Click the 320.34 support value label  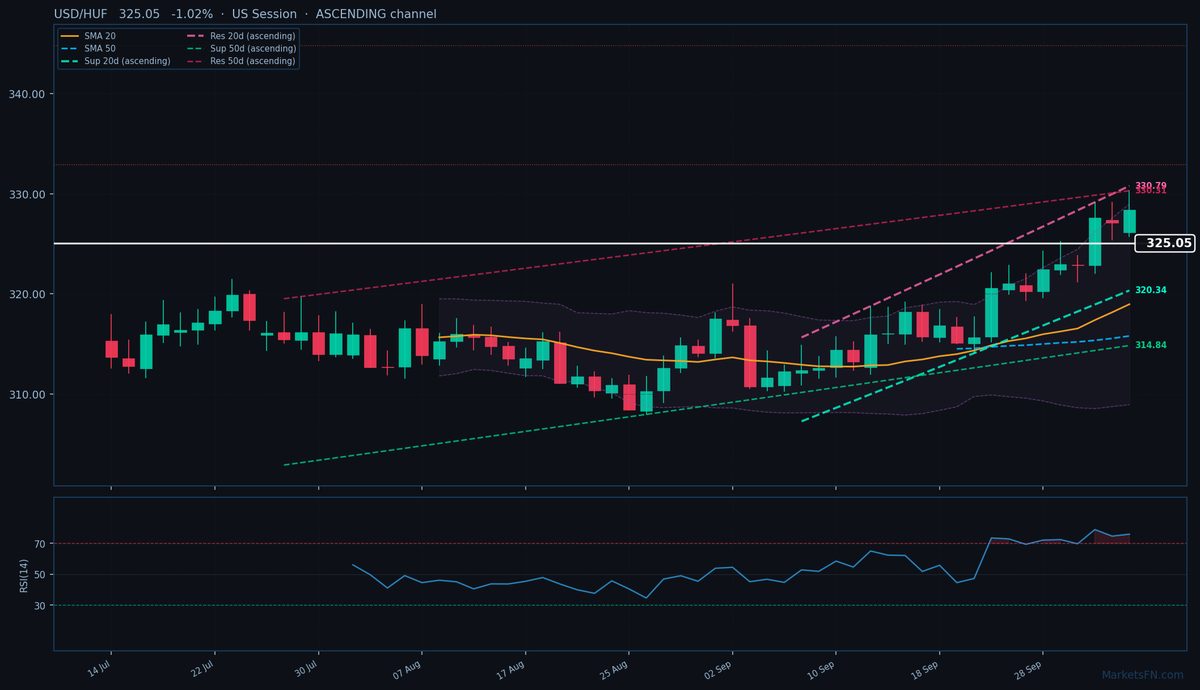1150,290
